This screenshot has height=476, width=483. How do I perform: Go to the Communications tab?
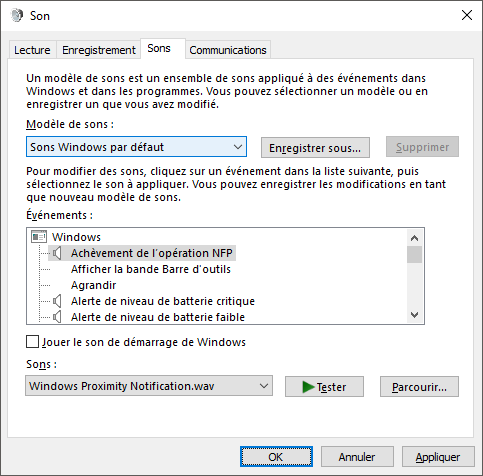[228, 50]
